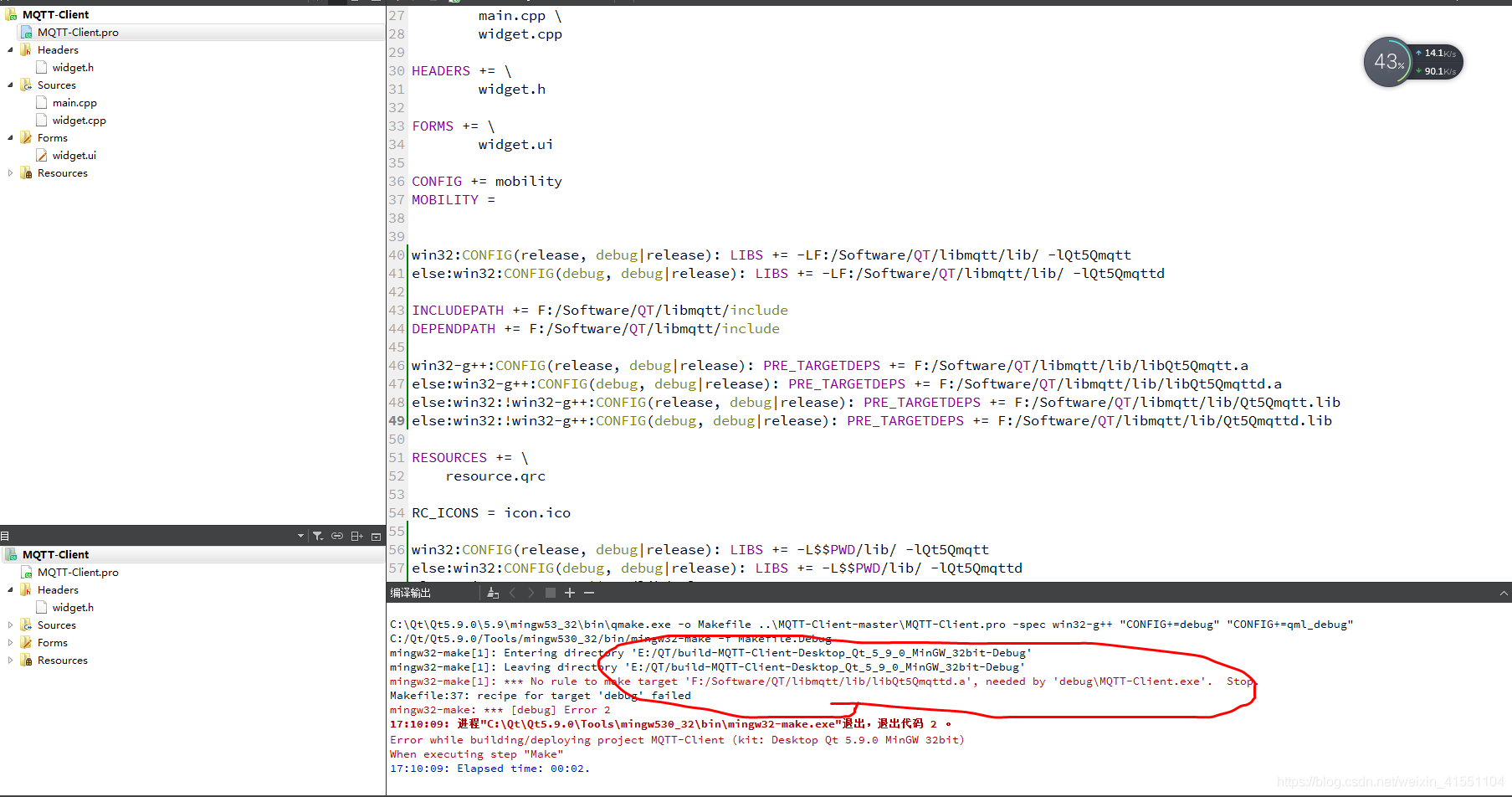This screenshot has width=1512, height=797.
Task: Click the Resources folder icon in upper tree
Action: click(x=27, y=173)
